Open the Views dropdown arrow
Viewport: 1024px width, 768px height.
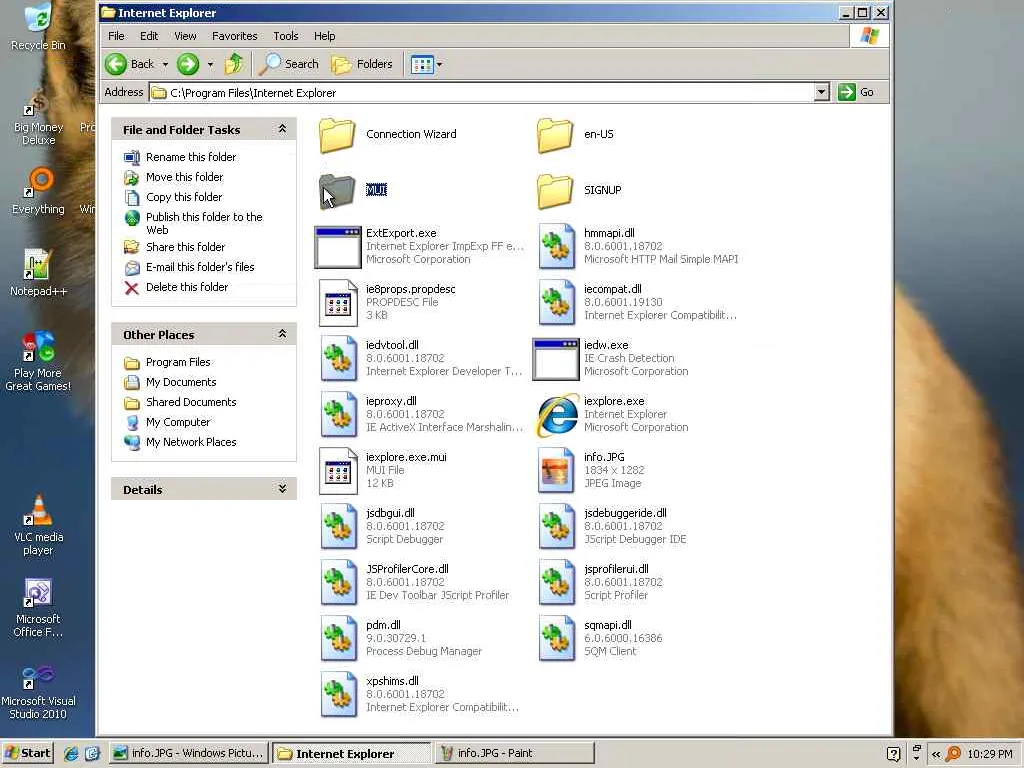coord(440,64)
